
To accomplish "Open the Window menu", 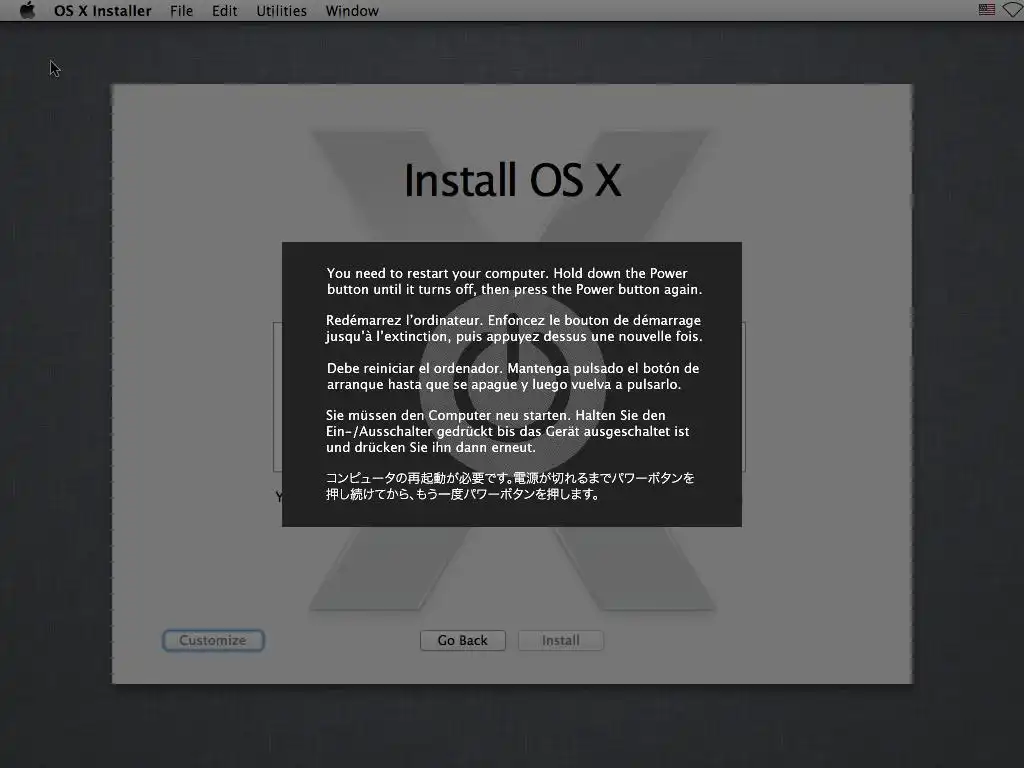I will click(x=352, y=11).
